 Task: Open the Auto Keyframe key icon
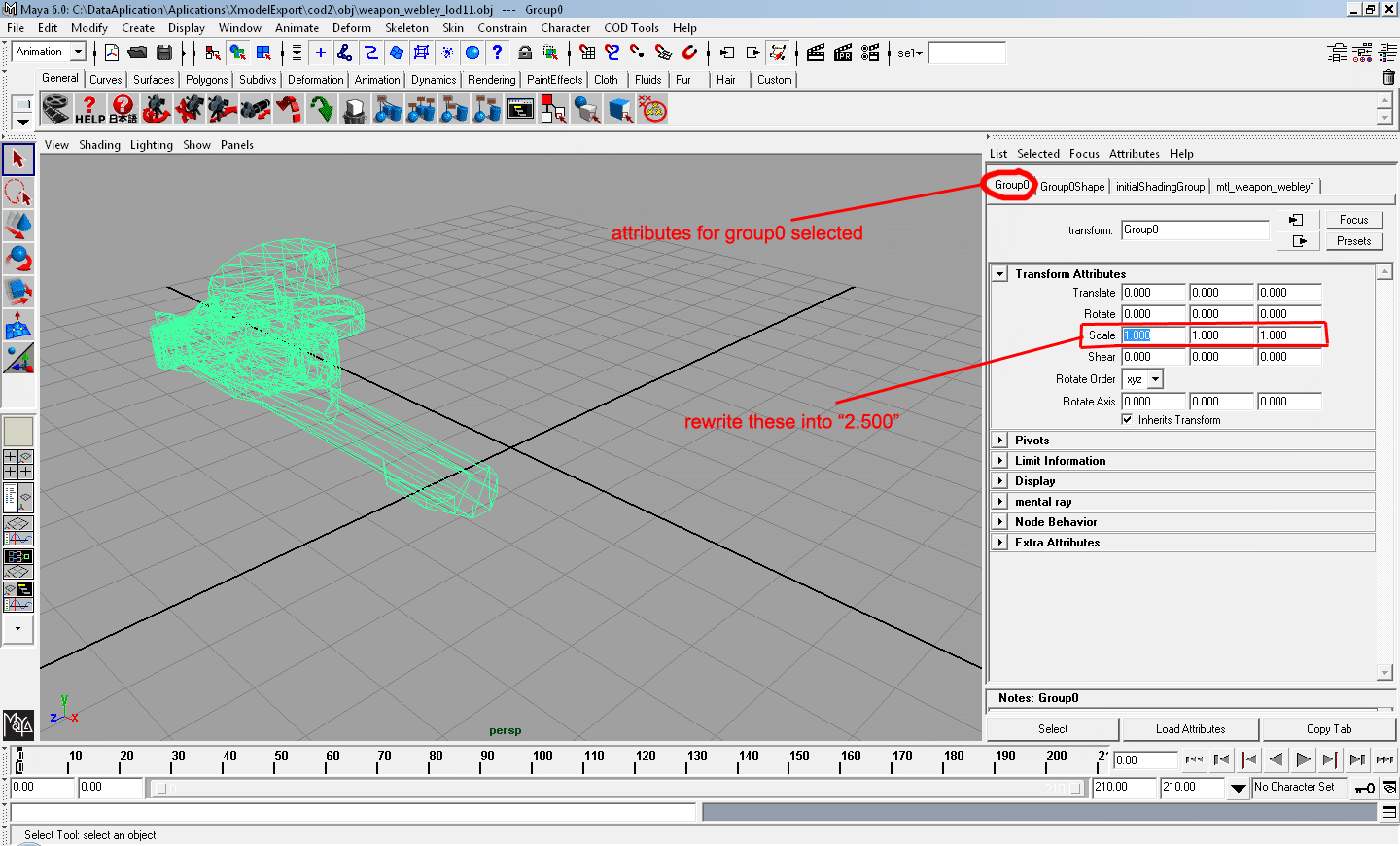click(x=1365, y=788)
